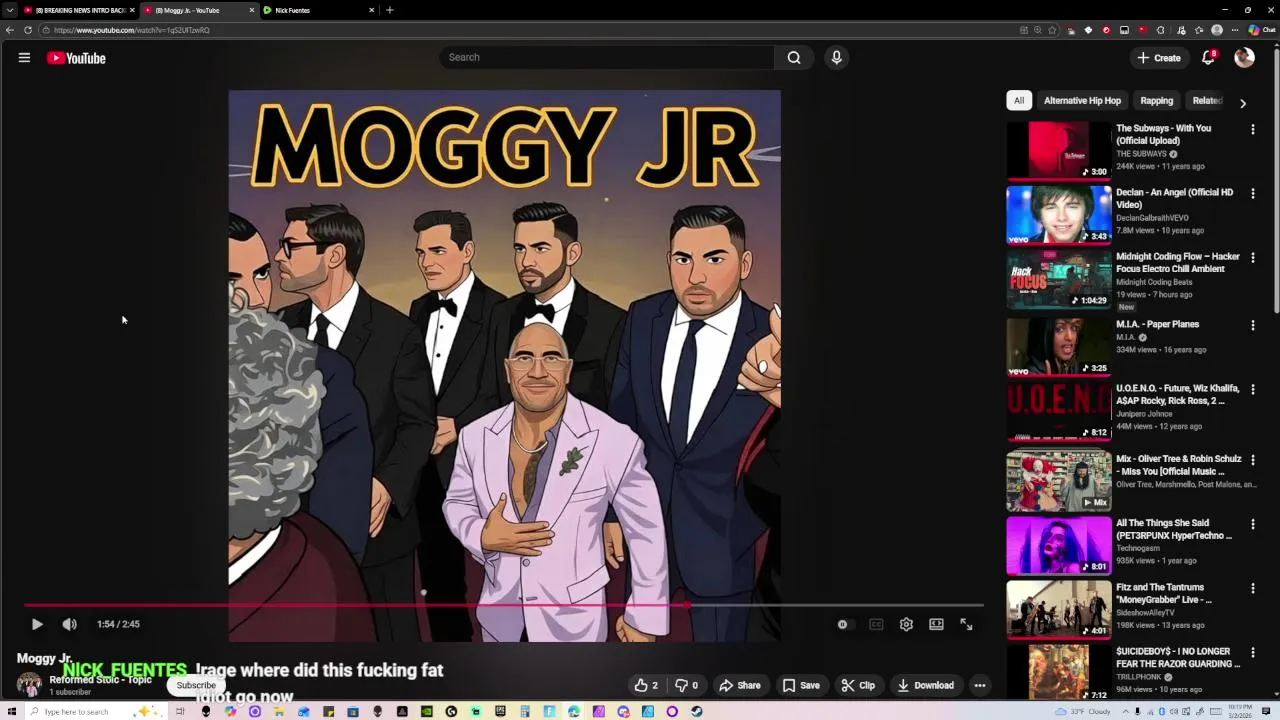The image size is (1280, 720).
Task: Open options for Mix - Oliver Tree
Action: pyautogui.click(x=1253, y=459)
